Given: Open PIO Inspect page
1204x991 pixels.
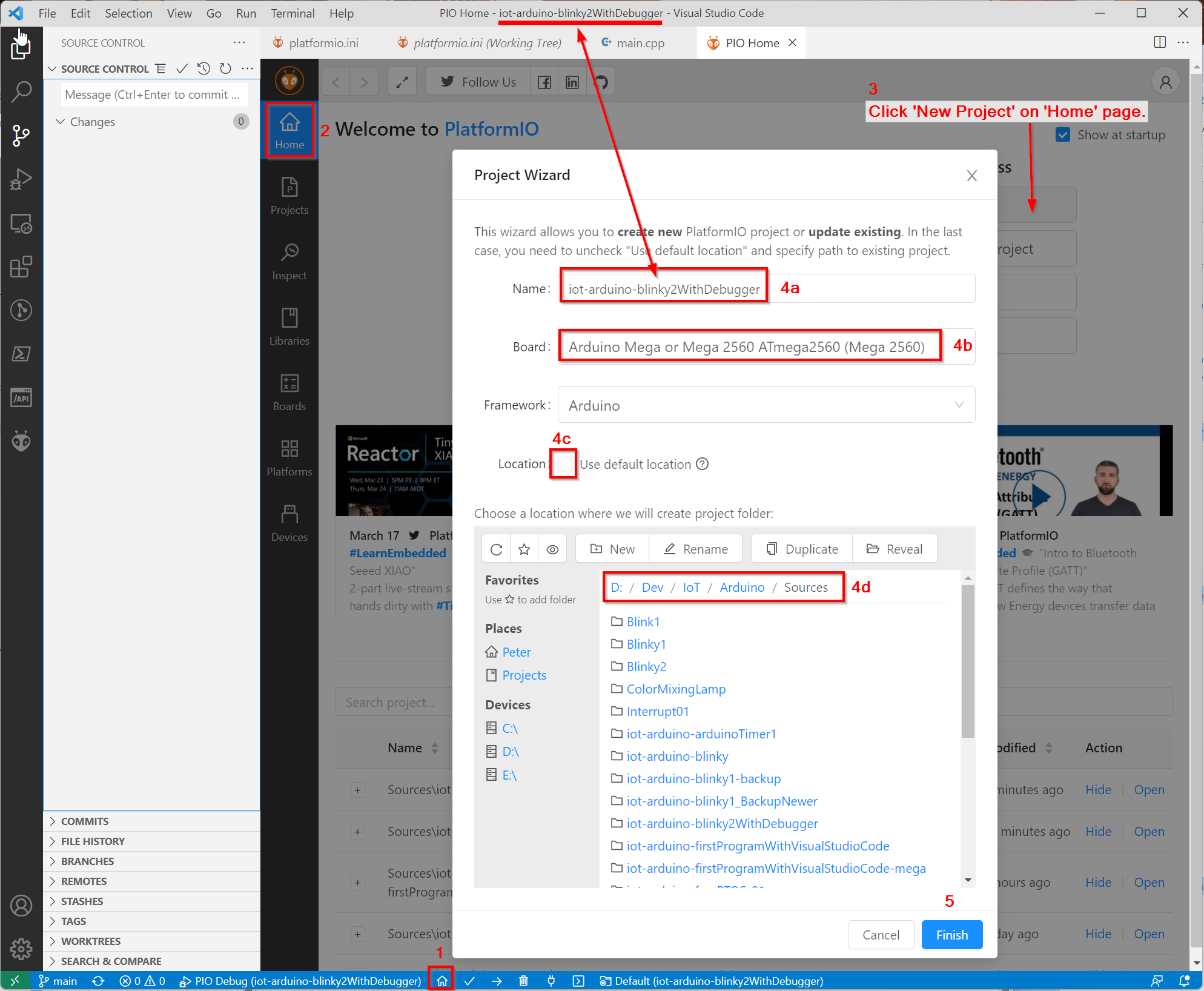Looking at the screenshot, I should tap(289, 261).
